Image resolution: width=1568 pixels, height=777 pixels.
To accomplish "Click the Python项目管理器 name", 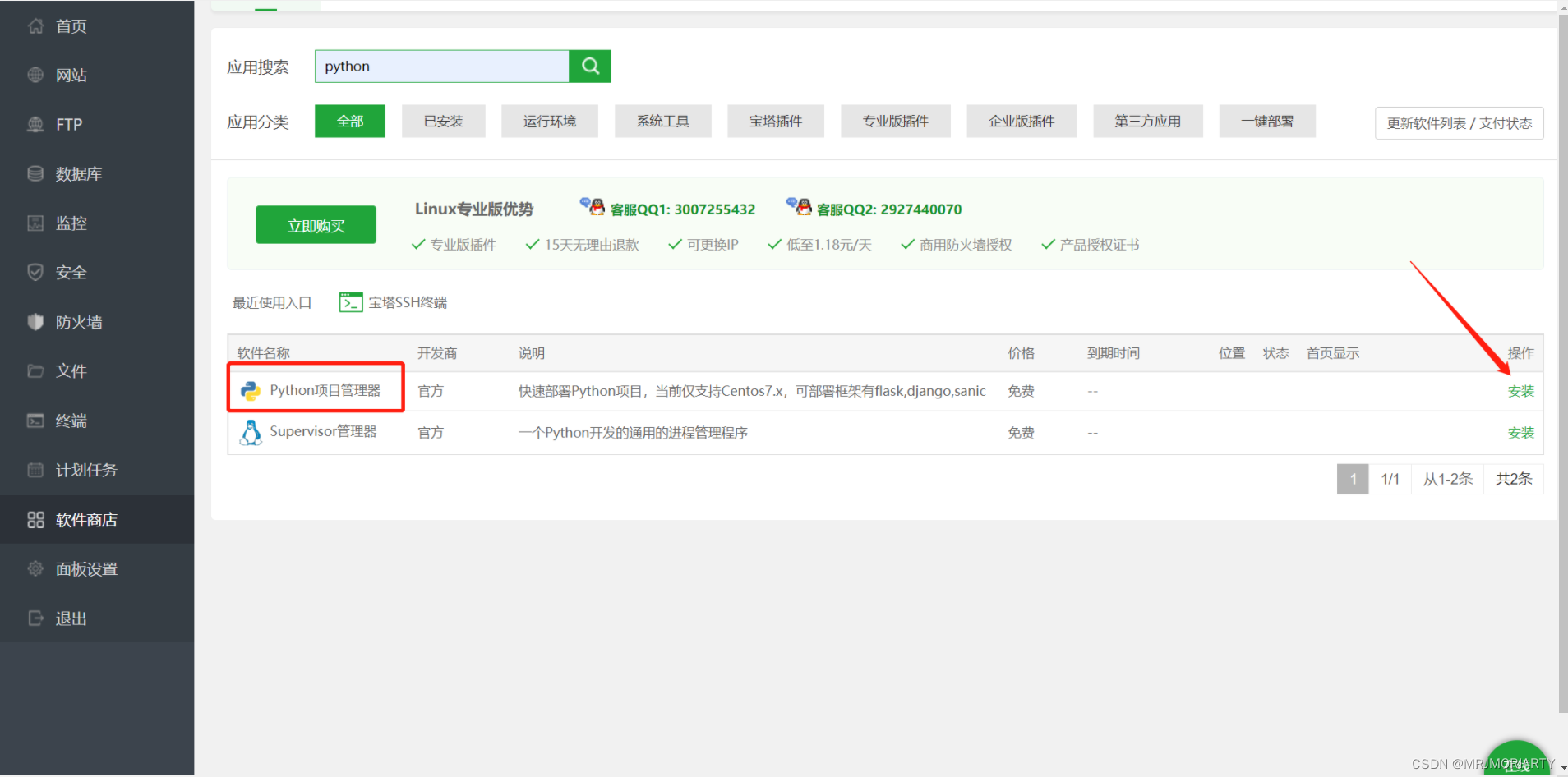I will click(325, 390).
